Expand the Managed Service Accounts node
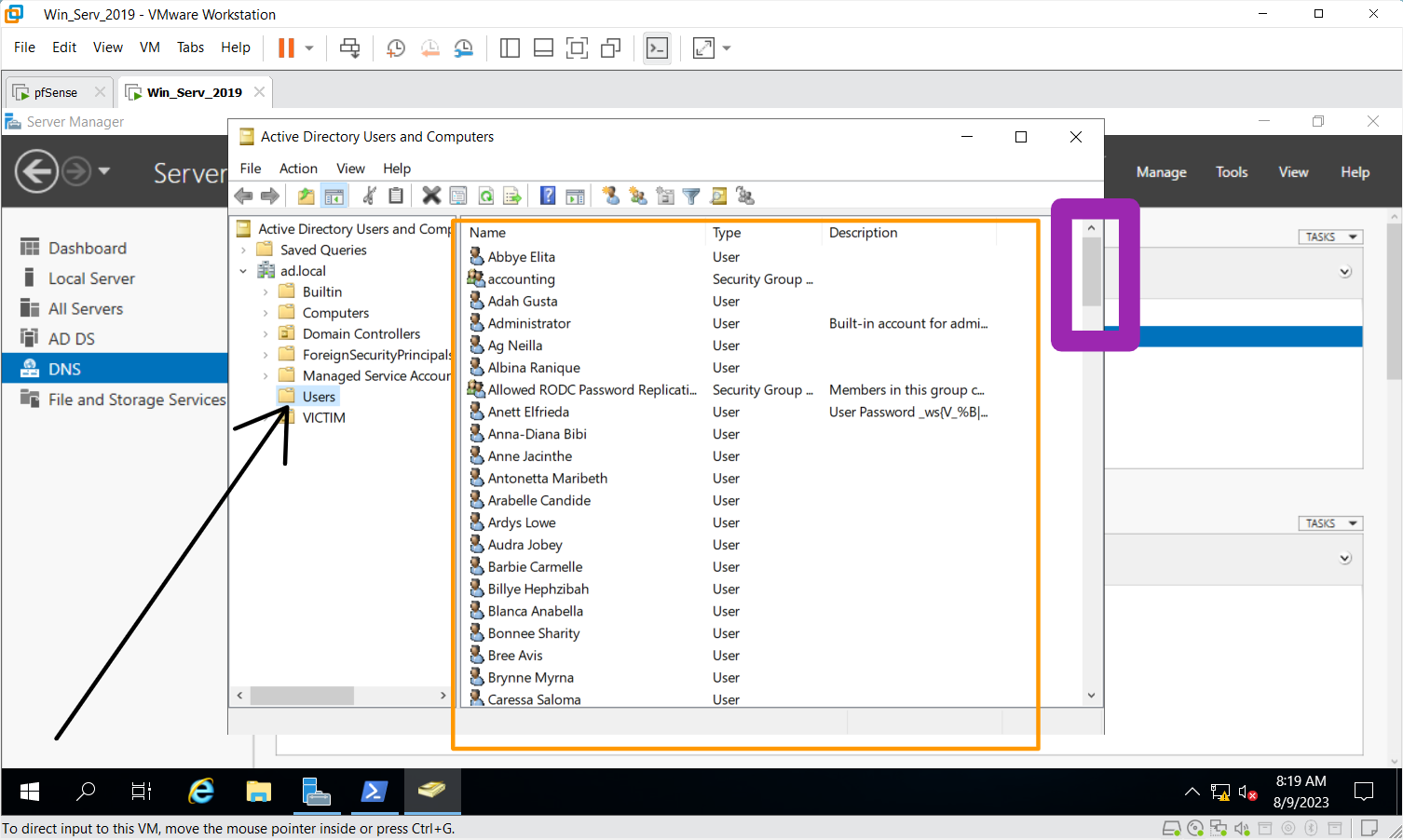The width and height of the screenshot is (1403, 840). (x=266, y=375)
